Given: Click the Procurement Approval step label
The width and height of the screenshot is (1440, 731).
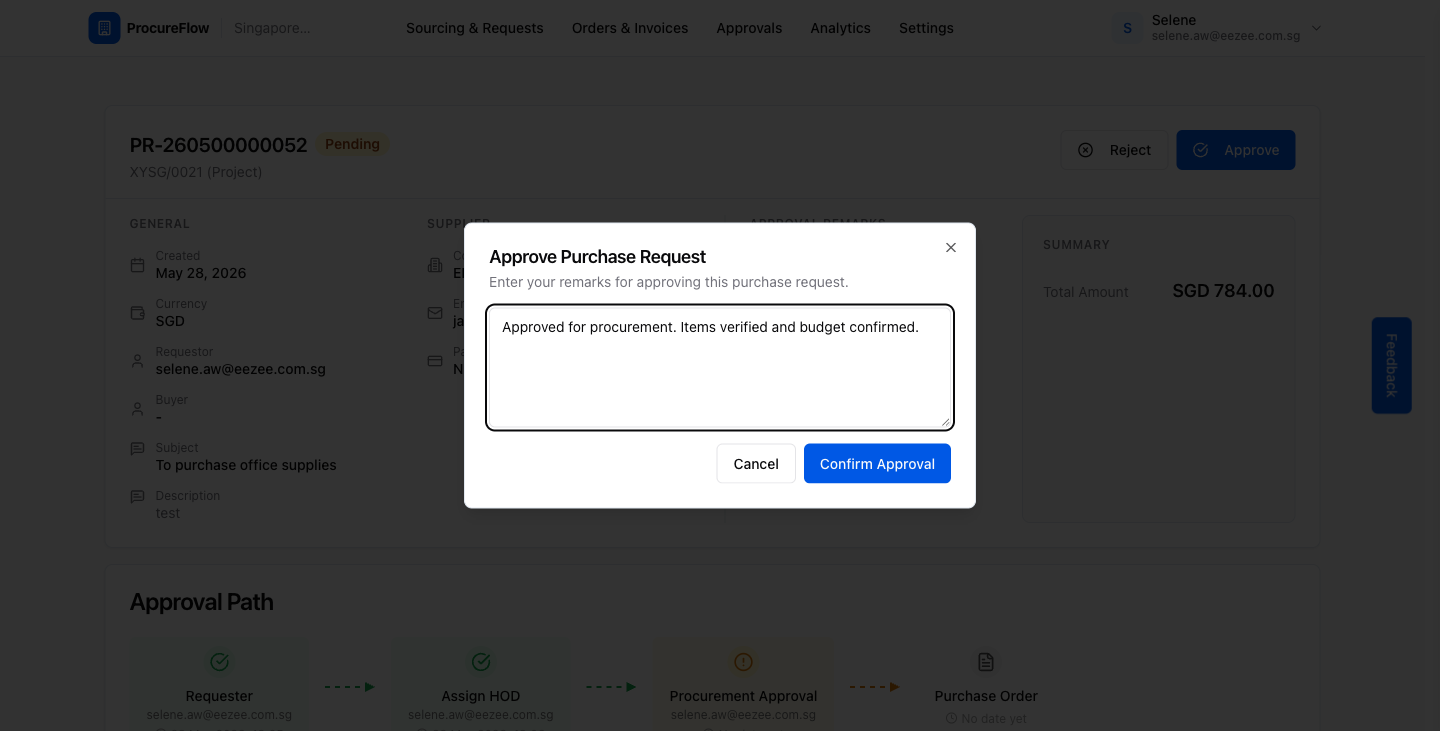Looking at the screenshot, I should click(743, 696).
